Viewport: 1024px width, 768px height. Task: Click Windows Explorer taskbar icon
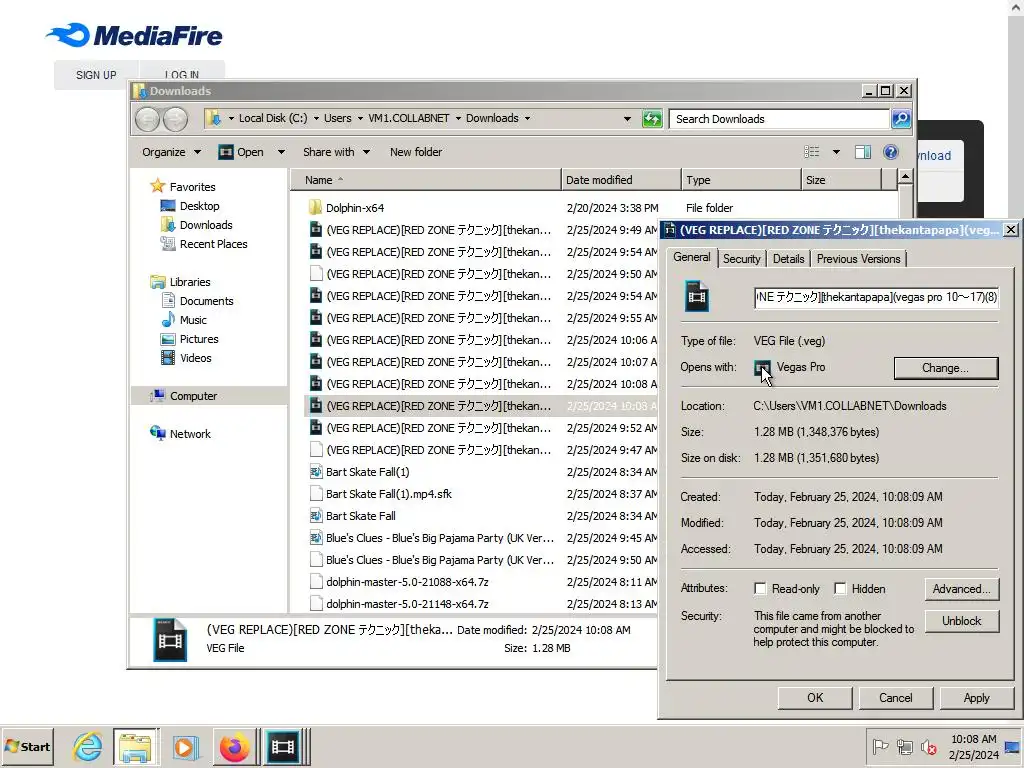tap(135, 746)
